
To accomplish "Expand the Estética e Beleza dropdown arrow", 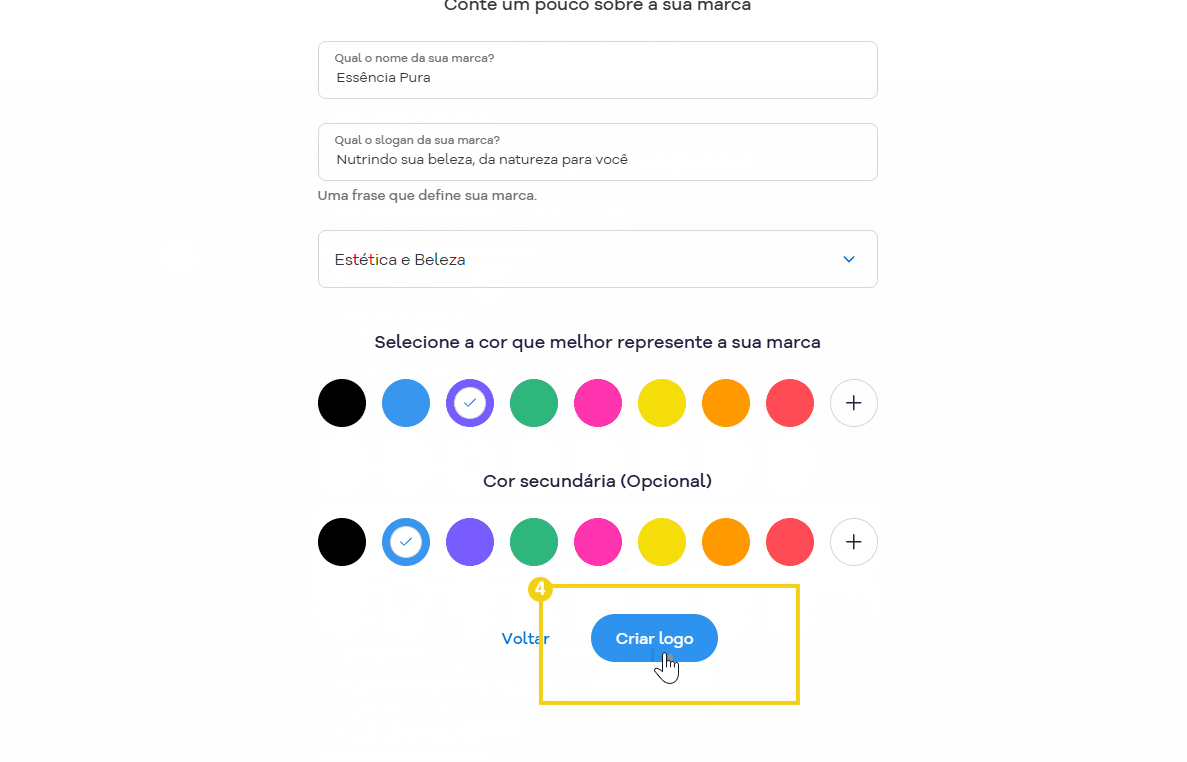I will point(849,259).
